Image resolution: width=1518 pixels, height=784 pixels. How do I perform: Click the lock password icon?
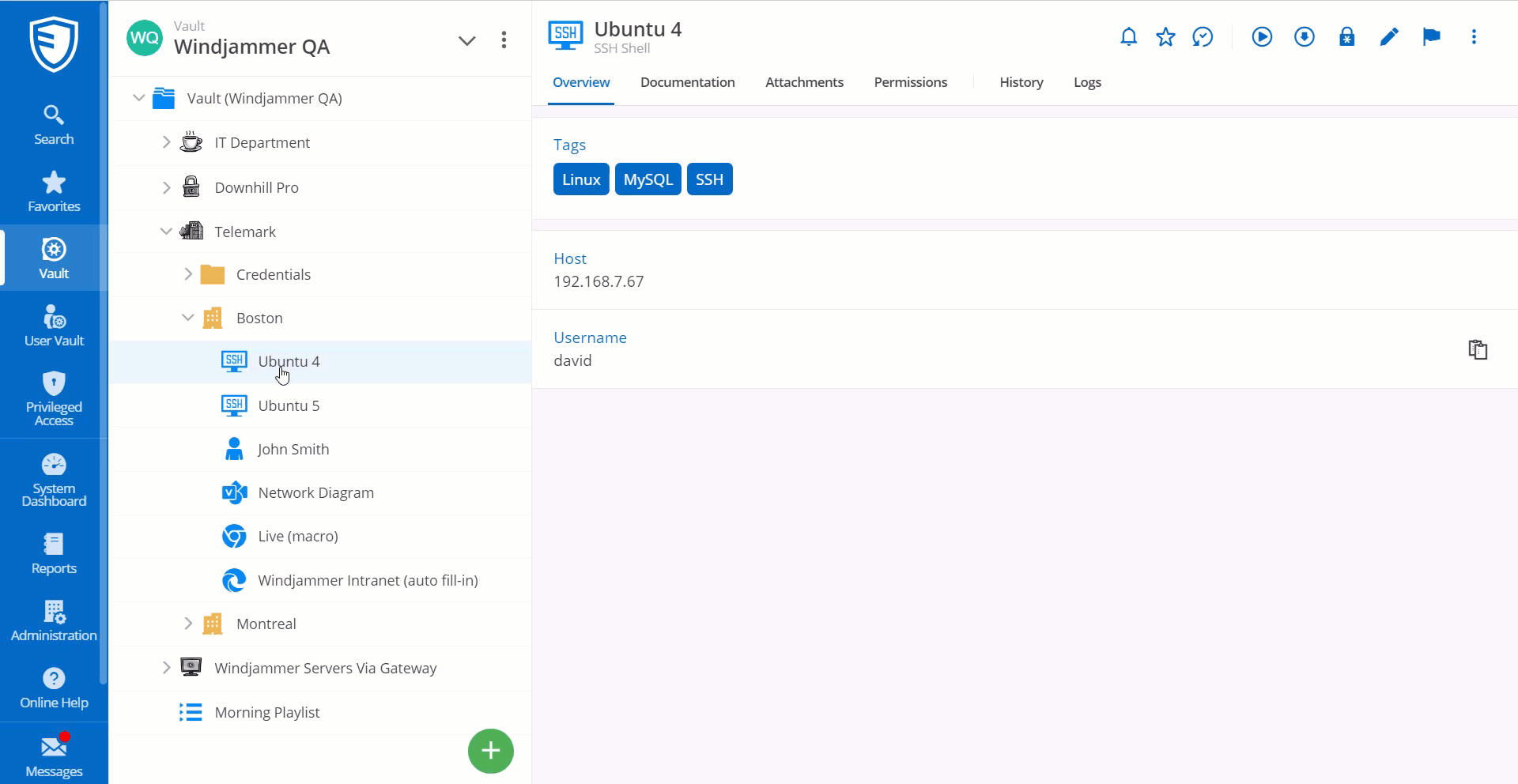click(1346, 37)
